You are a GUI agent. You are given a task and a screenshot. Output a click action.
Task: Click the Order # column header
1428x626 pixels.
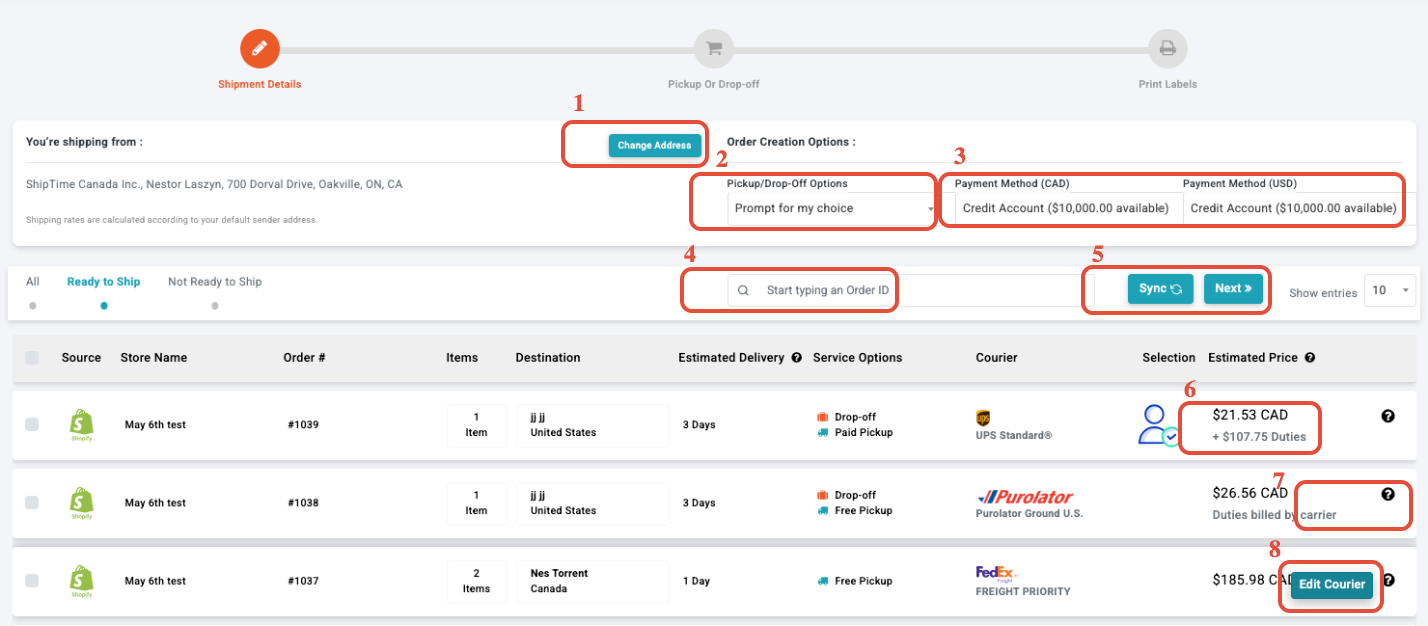click(304, 358)
